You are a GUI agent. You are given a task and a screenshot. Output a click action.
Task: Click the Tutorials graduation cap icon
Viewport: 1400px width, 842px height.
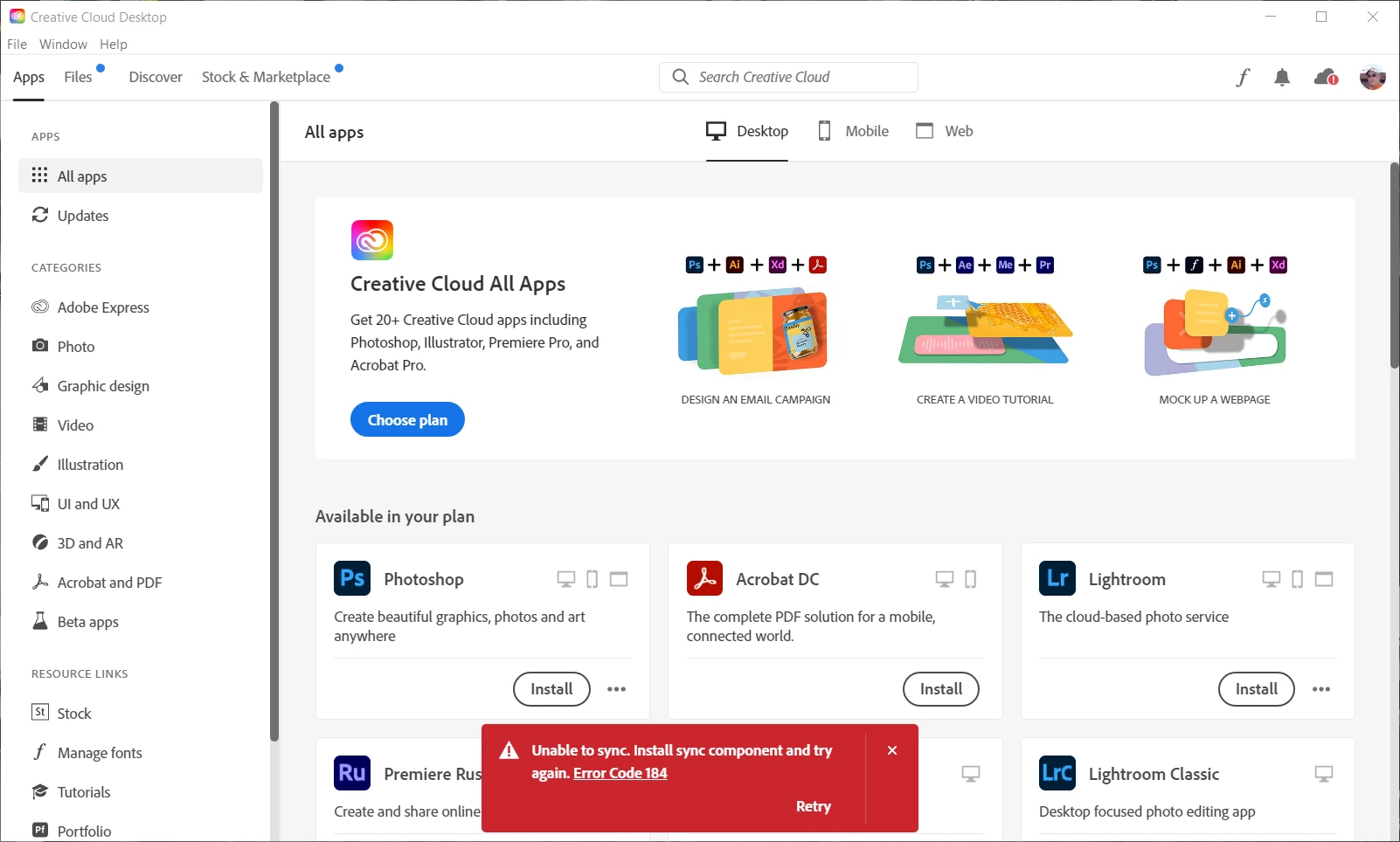pos(39,791)
